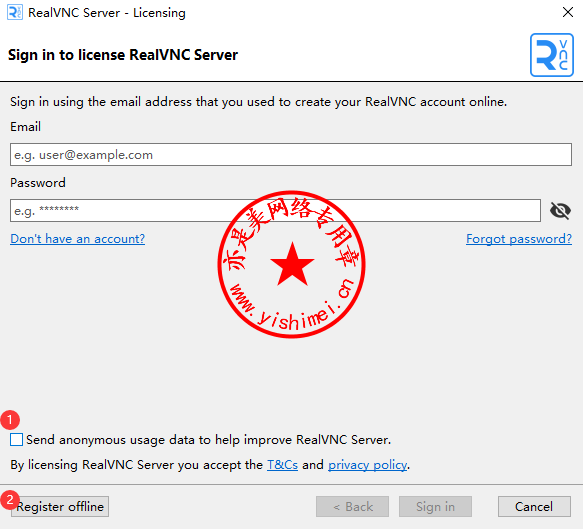Viewport: 583px width, 529px height.
Task: Click the Cancel button
Action: 534,506
